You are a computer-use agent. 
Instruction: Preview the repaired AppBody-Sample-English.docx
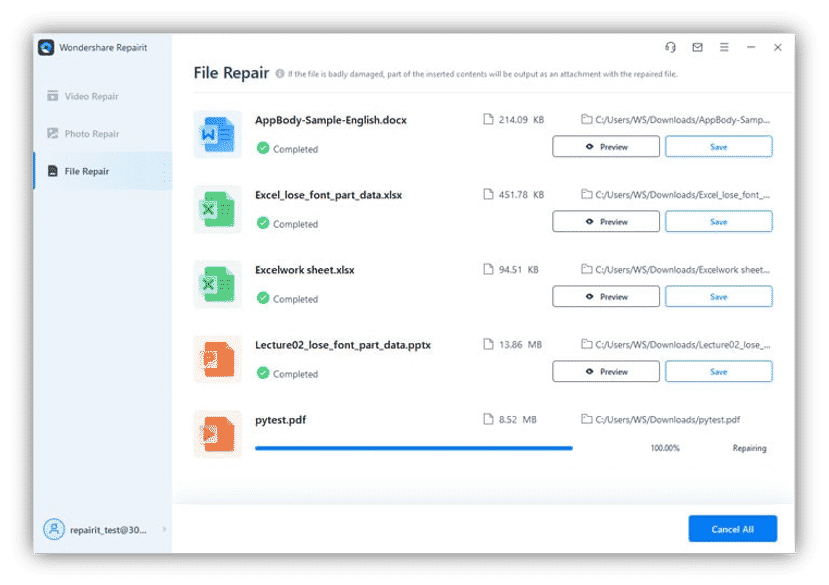click(605, 146)
